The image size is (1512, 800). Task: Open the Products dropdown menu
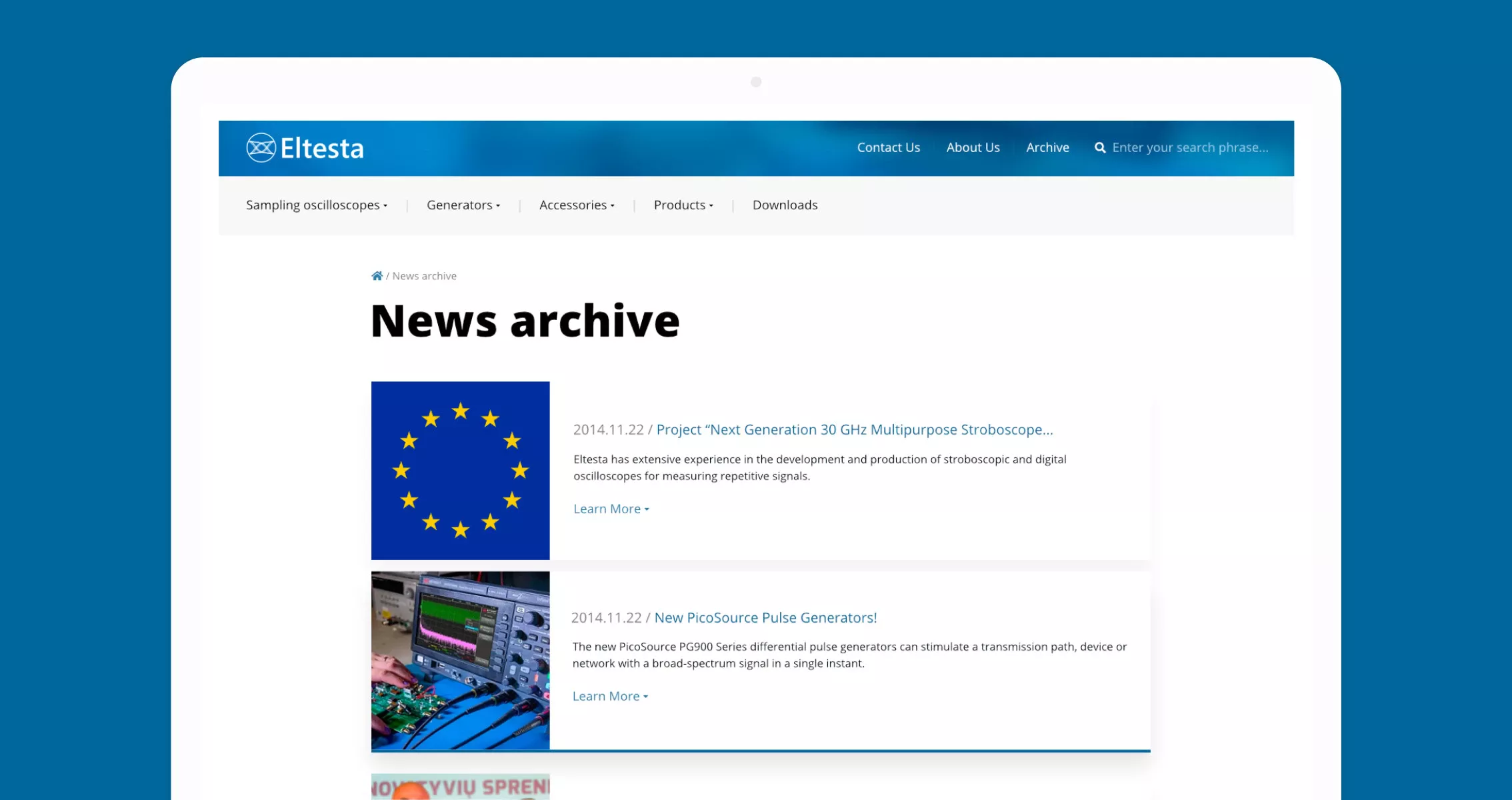coord(683,205)
